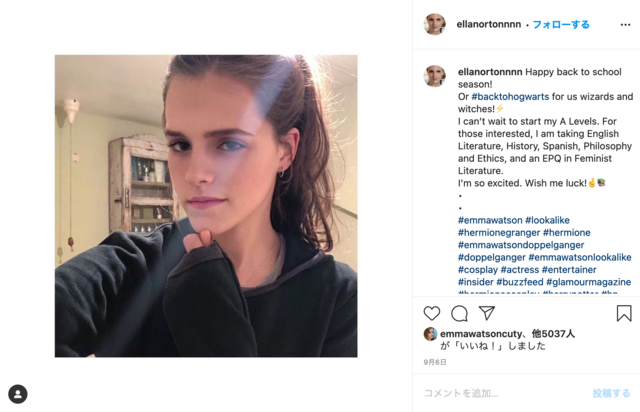Open the three-dot more options menu
Image resolution: width=640 pixels, height=412 pixels.
pos(625,25)
